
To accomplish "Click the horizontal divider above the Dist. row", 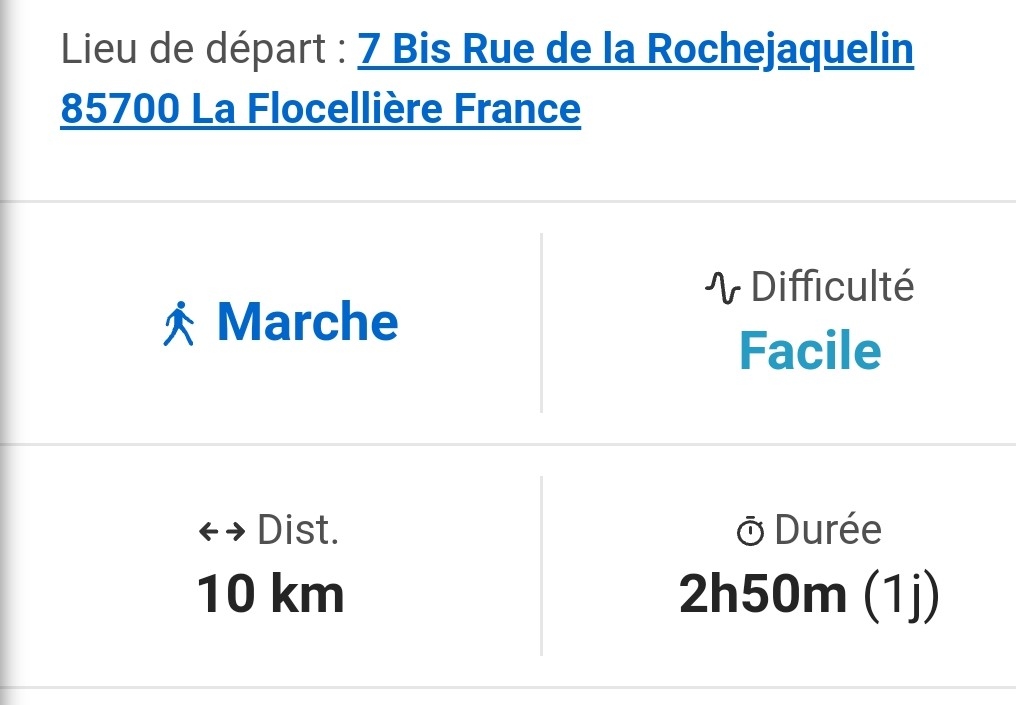I will pos(508,444).
